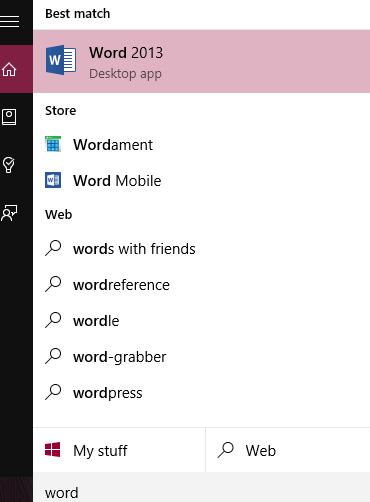Click the Wordament store icon
Screen dimensions: 370x502
pos(53,144)
